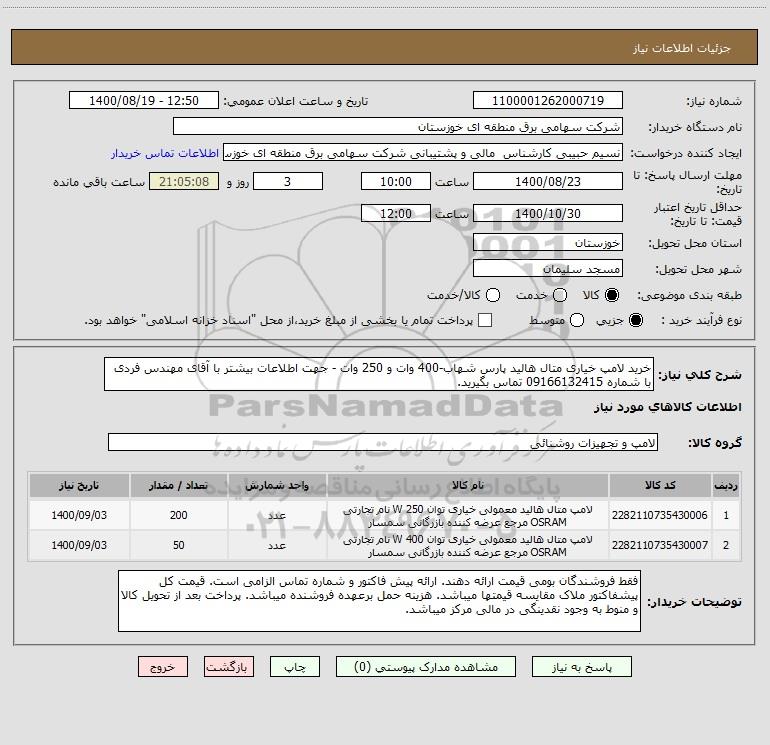Open مشاهده مدارک پیوستی (0) button
This screenshot has height=745, width=770.
pyautogui.click(x=426, y=667)
